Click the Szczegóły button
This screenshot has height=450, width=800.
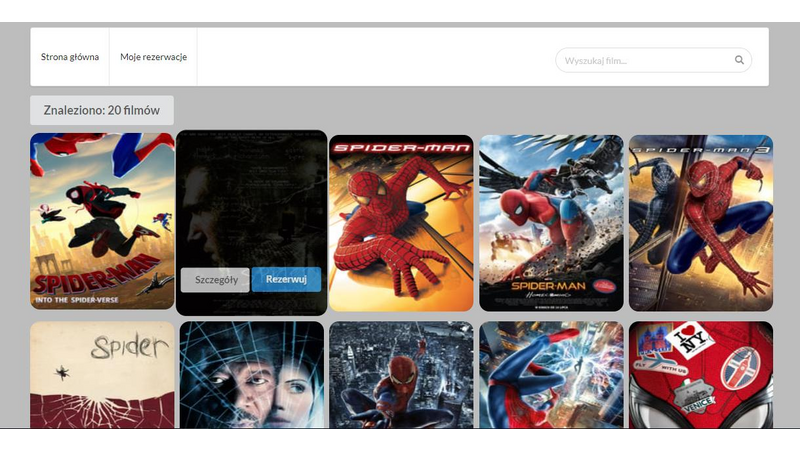215,280
